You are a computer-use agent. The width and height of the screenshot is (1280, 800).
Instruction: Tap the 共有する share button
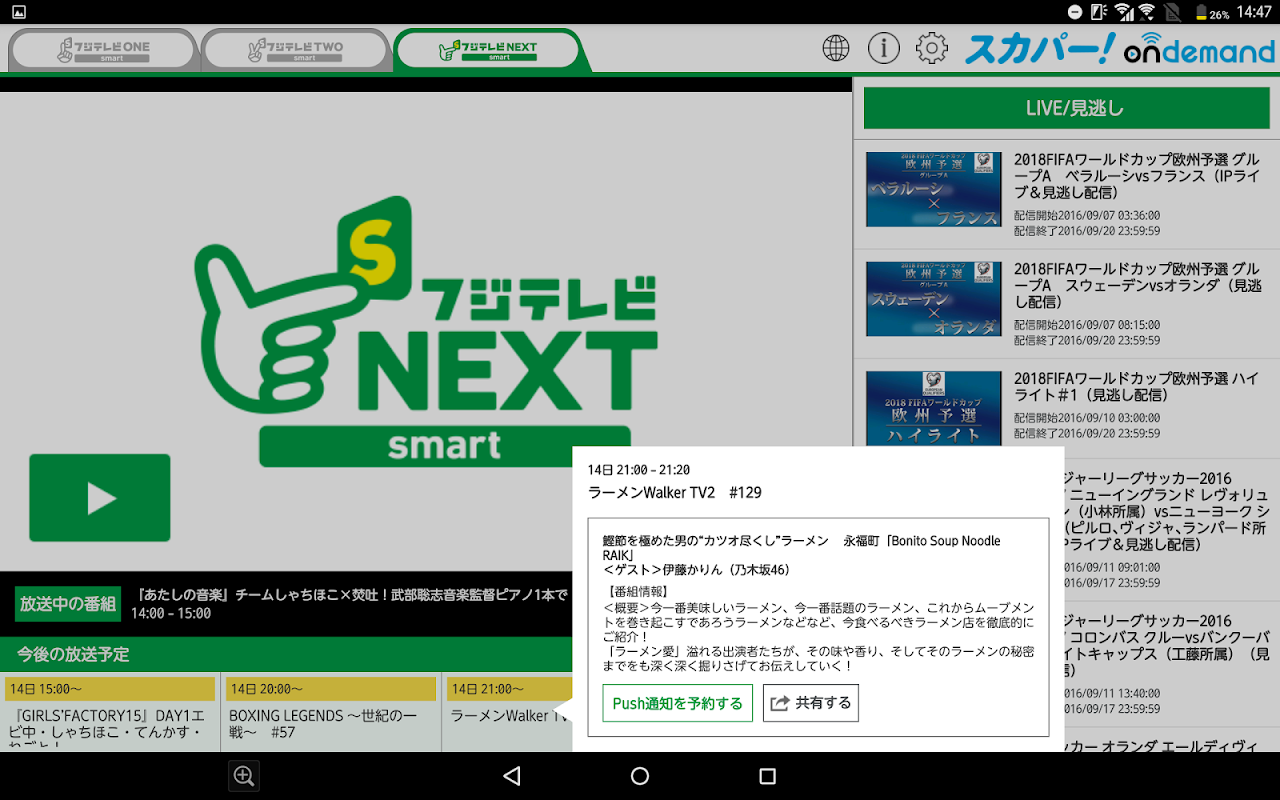pos(811,703)
